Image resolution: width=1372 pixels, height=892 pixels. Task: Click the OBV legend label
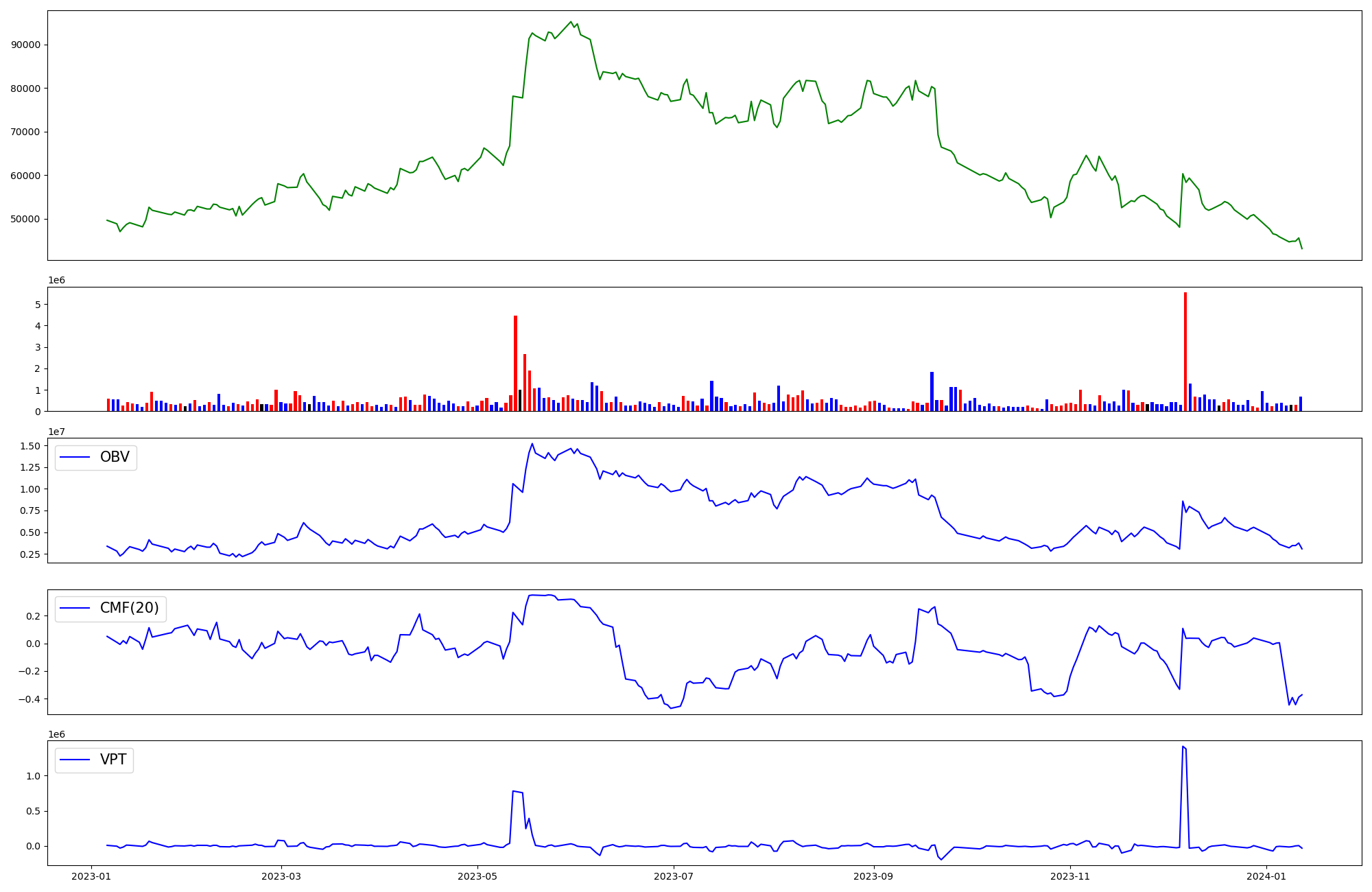(115, 457)
